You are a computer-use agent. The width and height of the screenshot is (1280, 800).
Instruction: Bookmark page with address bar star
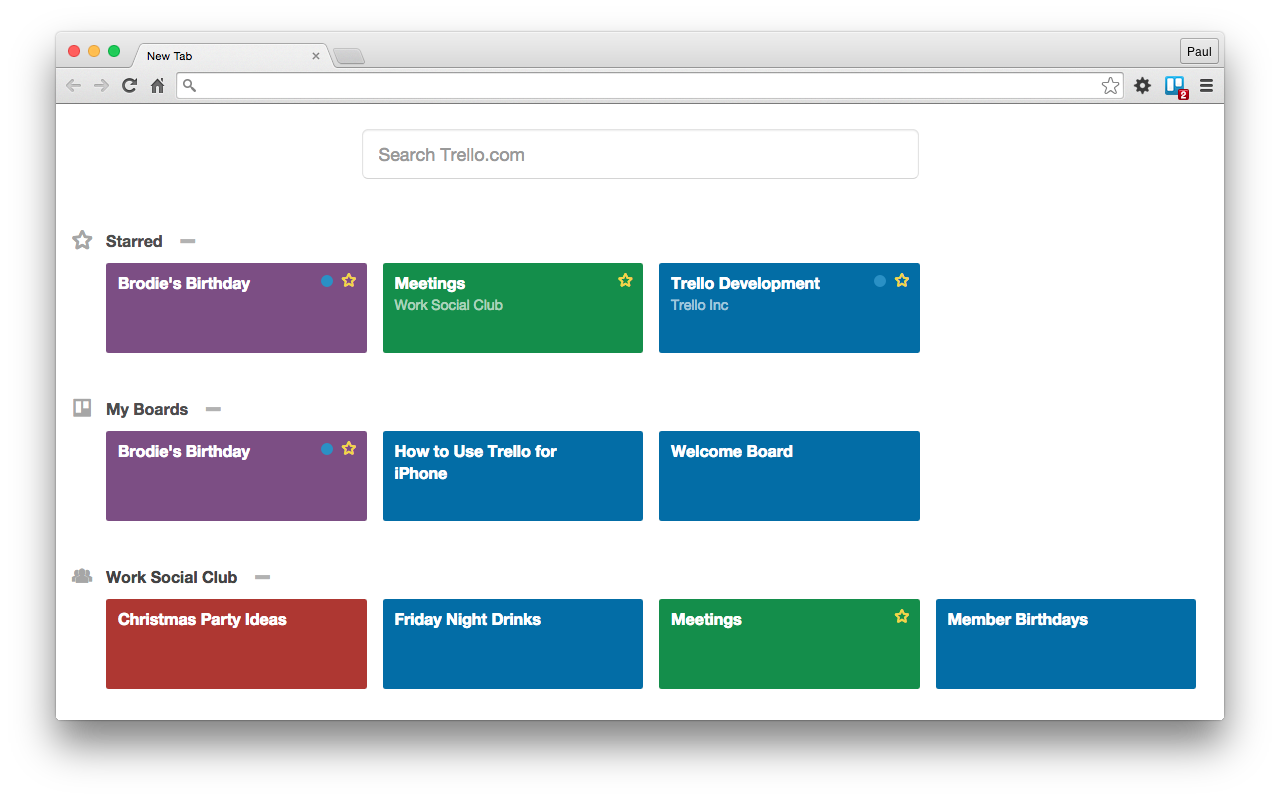coord(1111,86)
